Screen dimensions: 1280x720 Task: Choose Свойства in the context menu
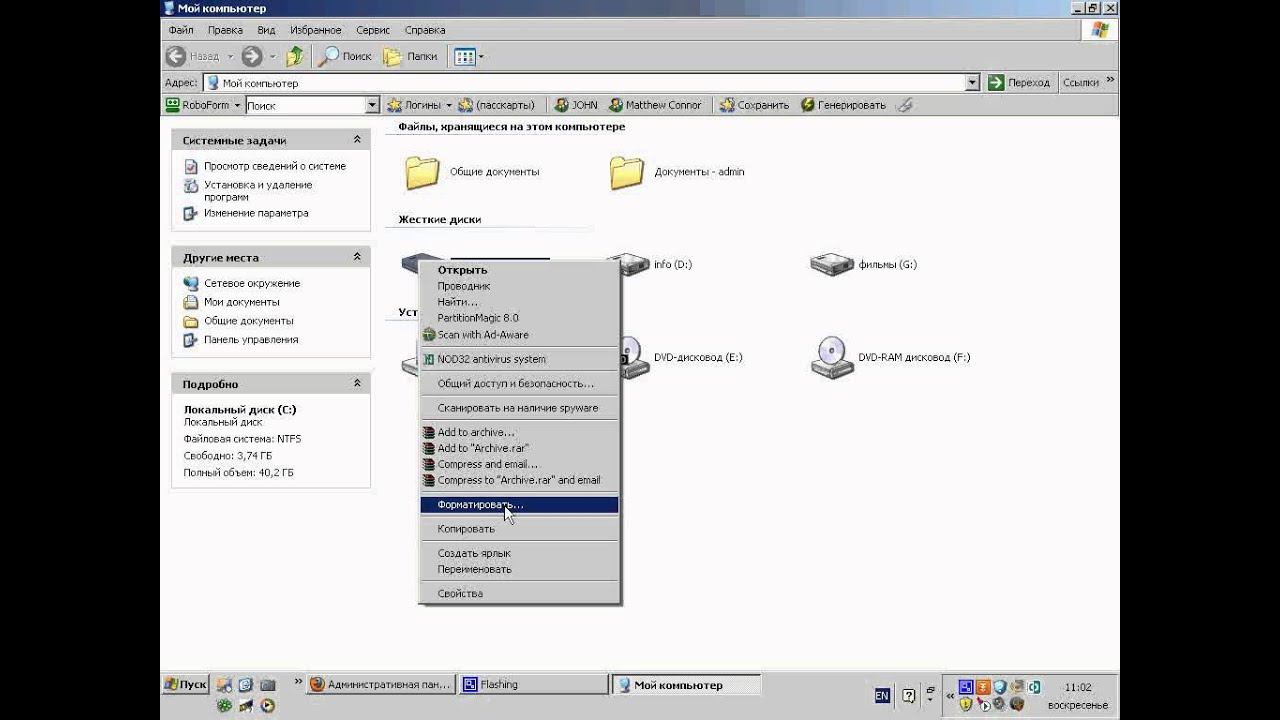point(520,594)
